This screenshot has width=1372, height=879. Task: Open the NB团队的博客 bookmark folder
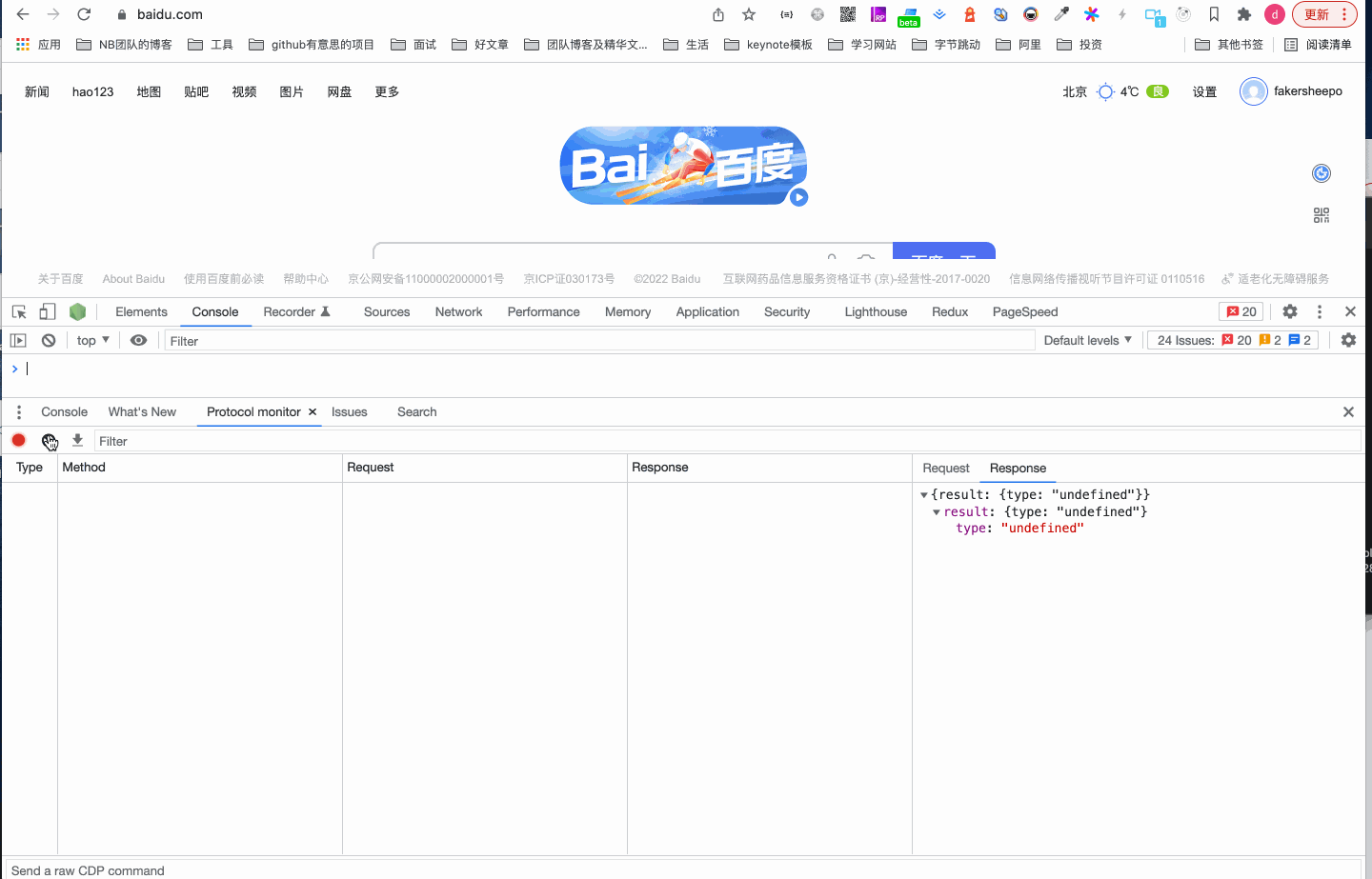click(x=124, y=45)
